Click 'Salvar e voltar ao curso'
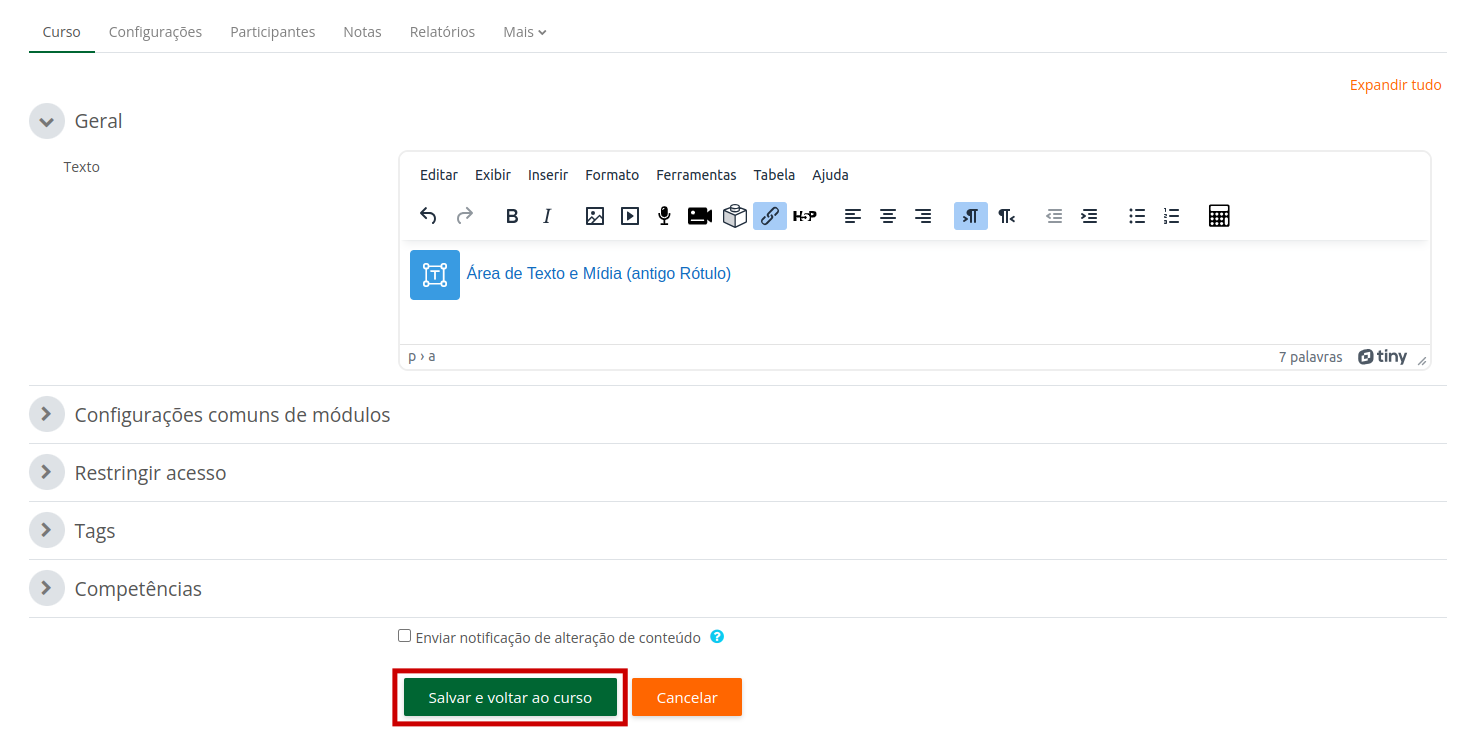This screenshot has width=1473, height=752. point(510,697)
